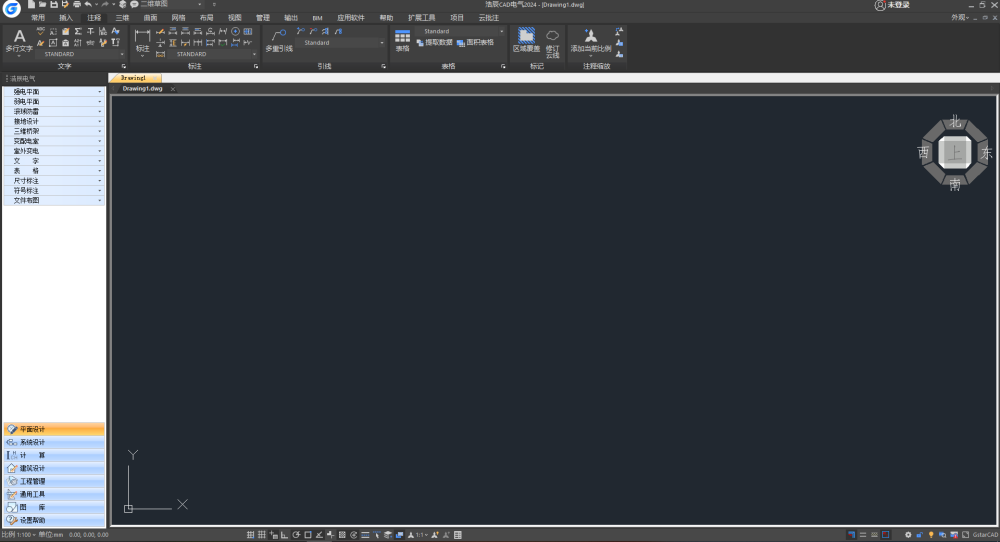Click the spell check ABC icon

tap(41, 31)
